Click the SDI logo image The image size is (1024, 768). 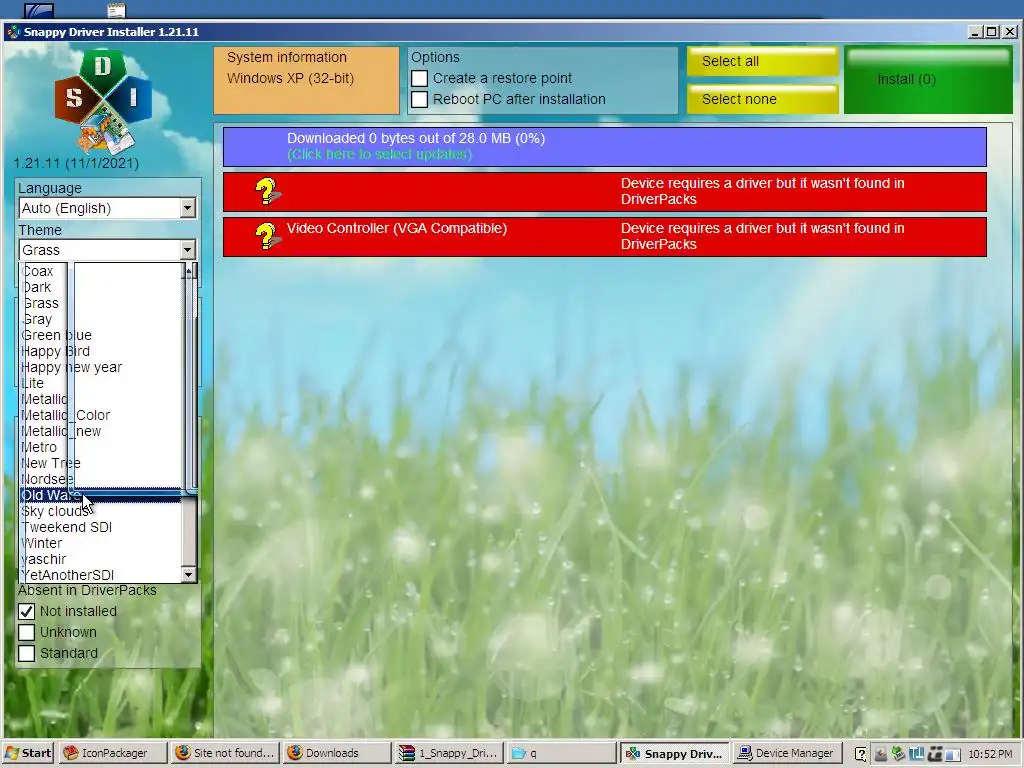tap(103, 102)
